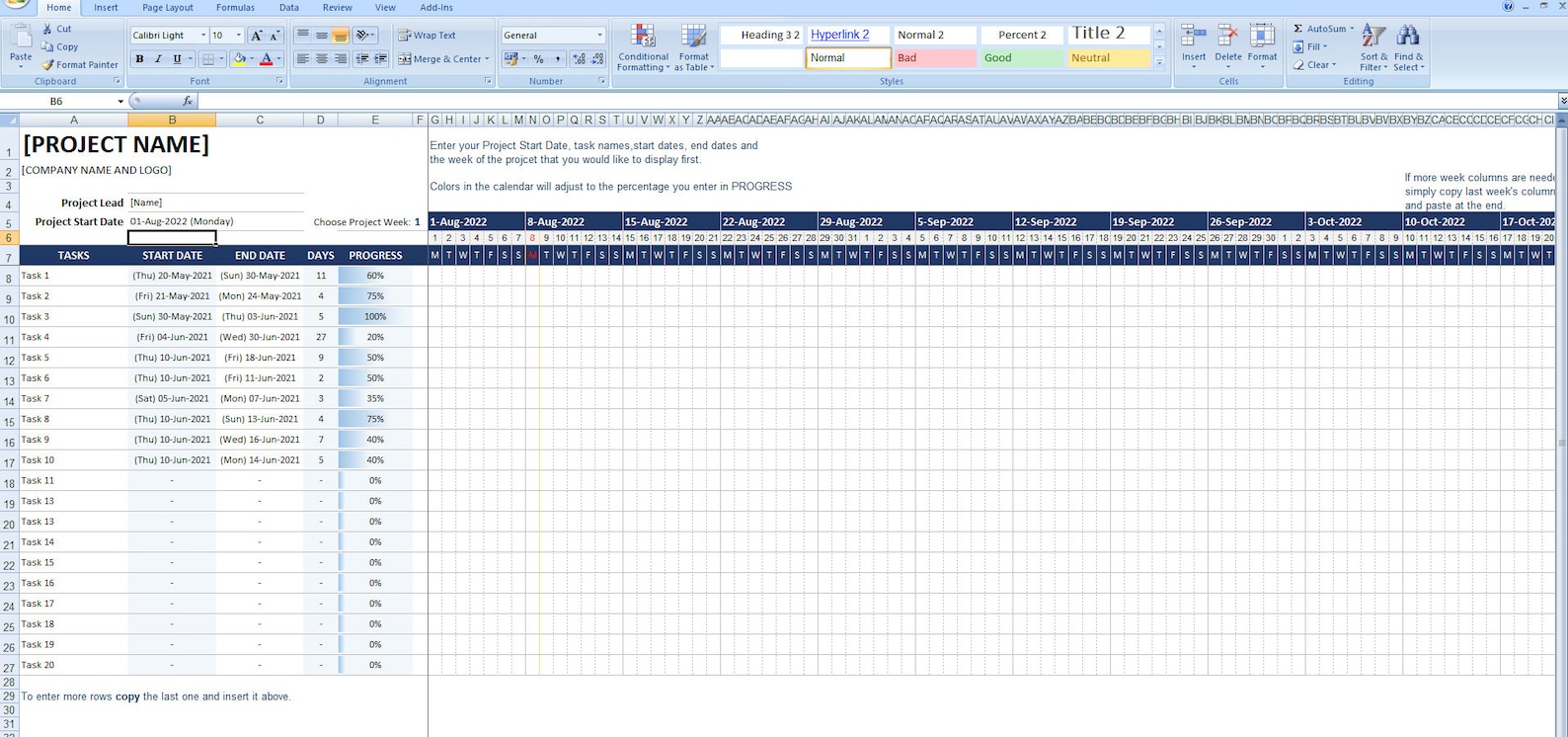
Task: Toggle Wrap Text
Action: point(427,36)
